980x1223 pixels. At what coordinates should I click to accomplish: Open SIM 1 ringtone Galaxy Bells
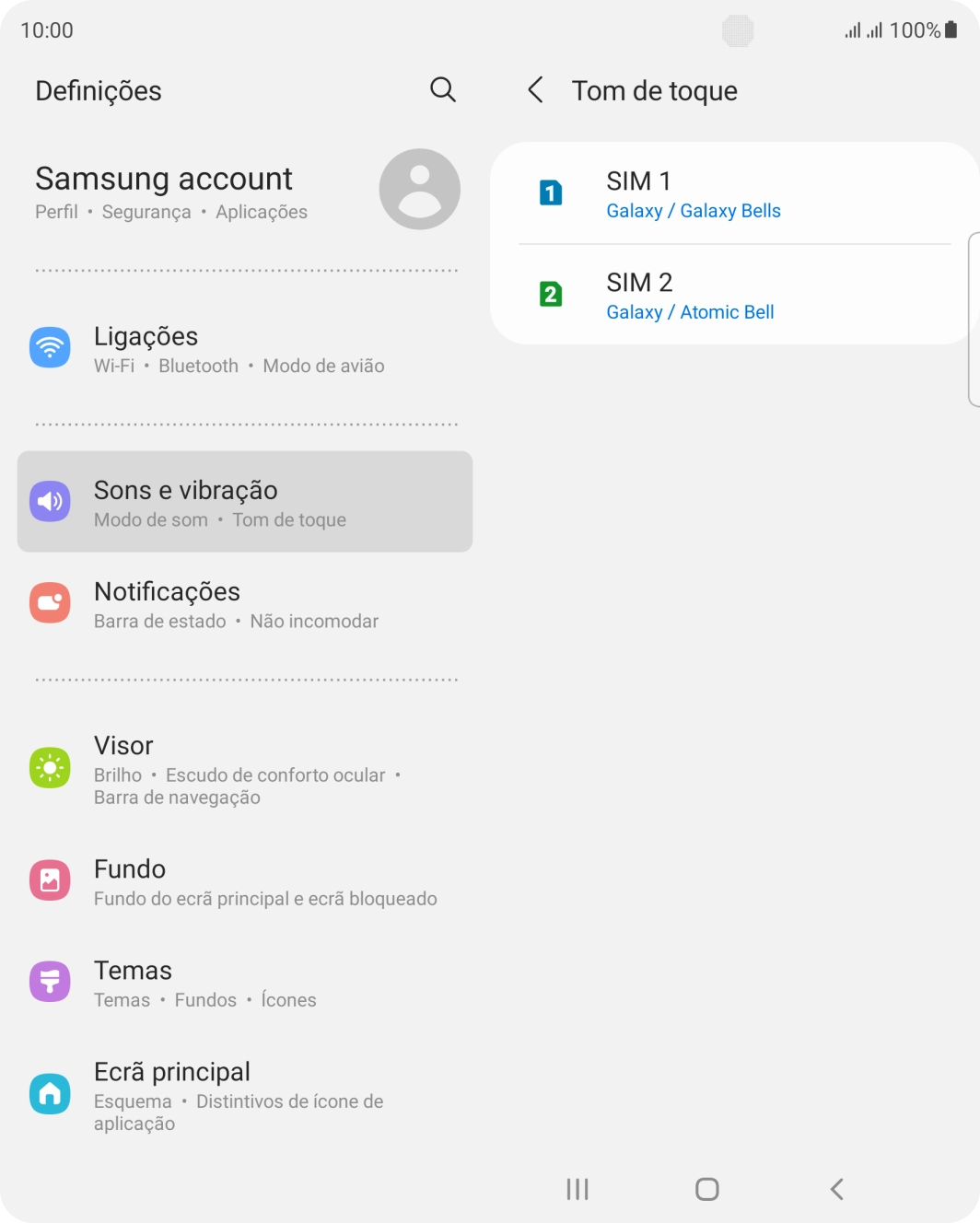click(734, 193)
